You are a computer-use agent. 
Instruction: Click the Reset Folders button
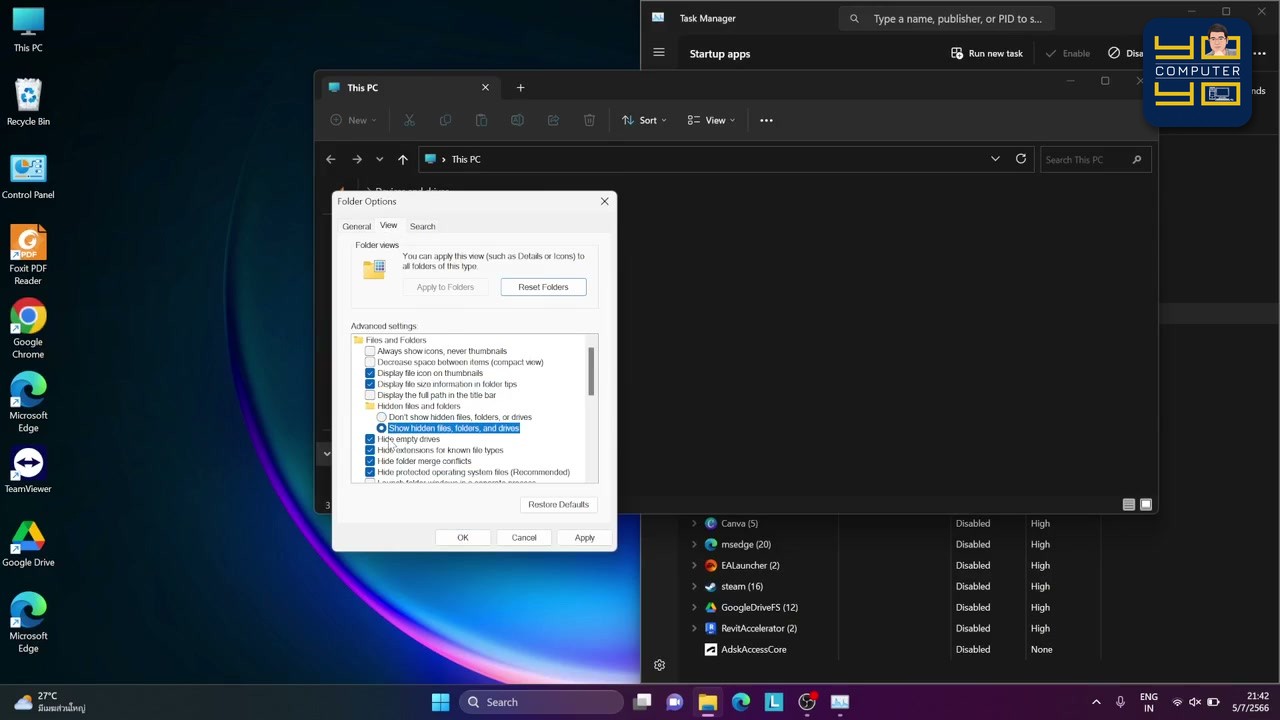(543, 287)
